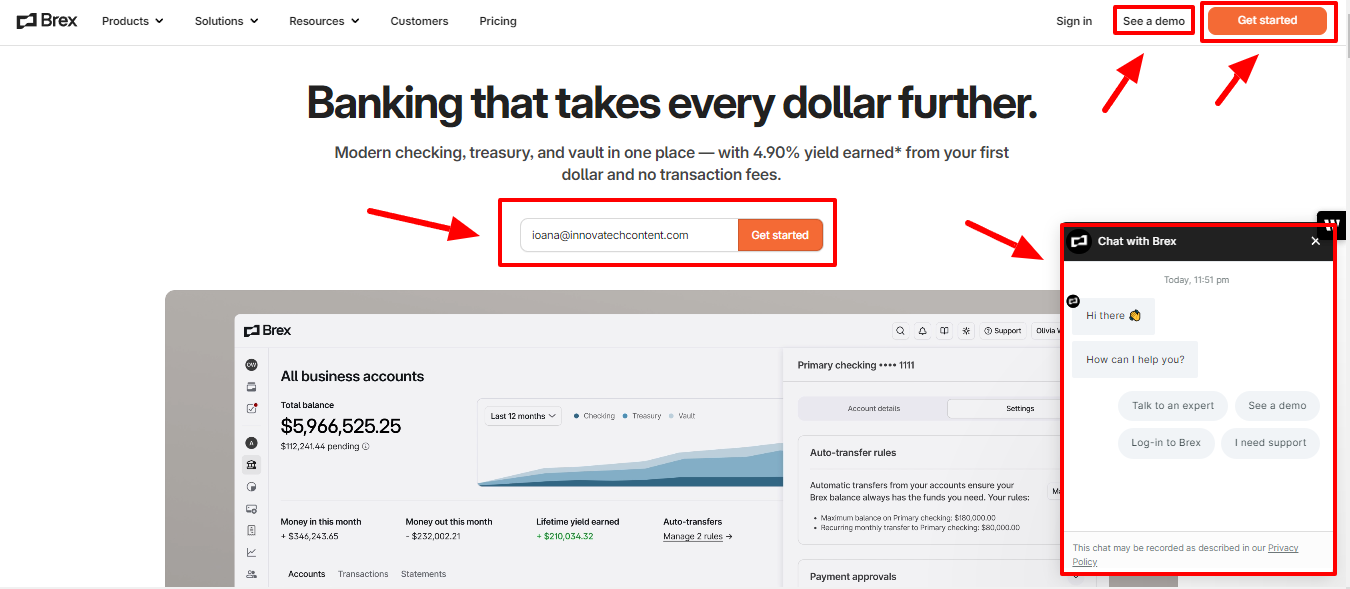Image resolution: width=1350 pixels, height=589 pixels.
Task: Click the Sign in link
Action: pyautogui.click(x=1074, y=21)
